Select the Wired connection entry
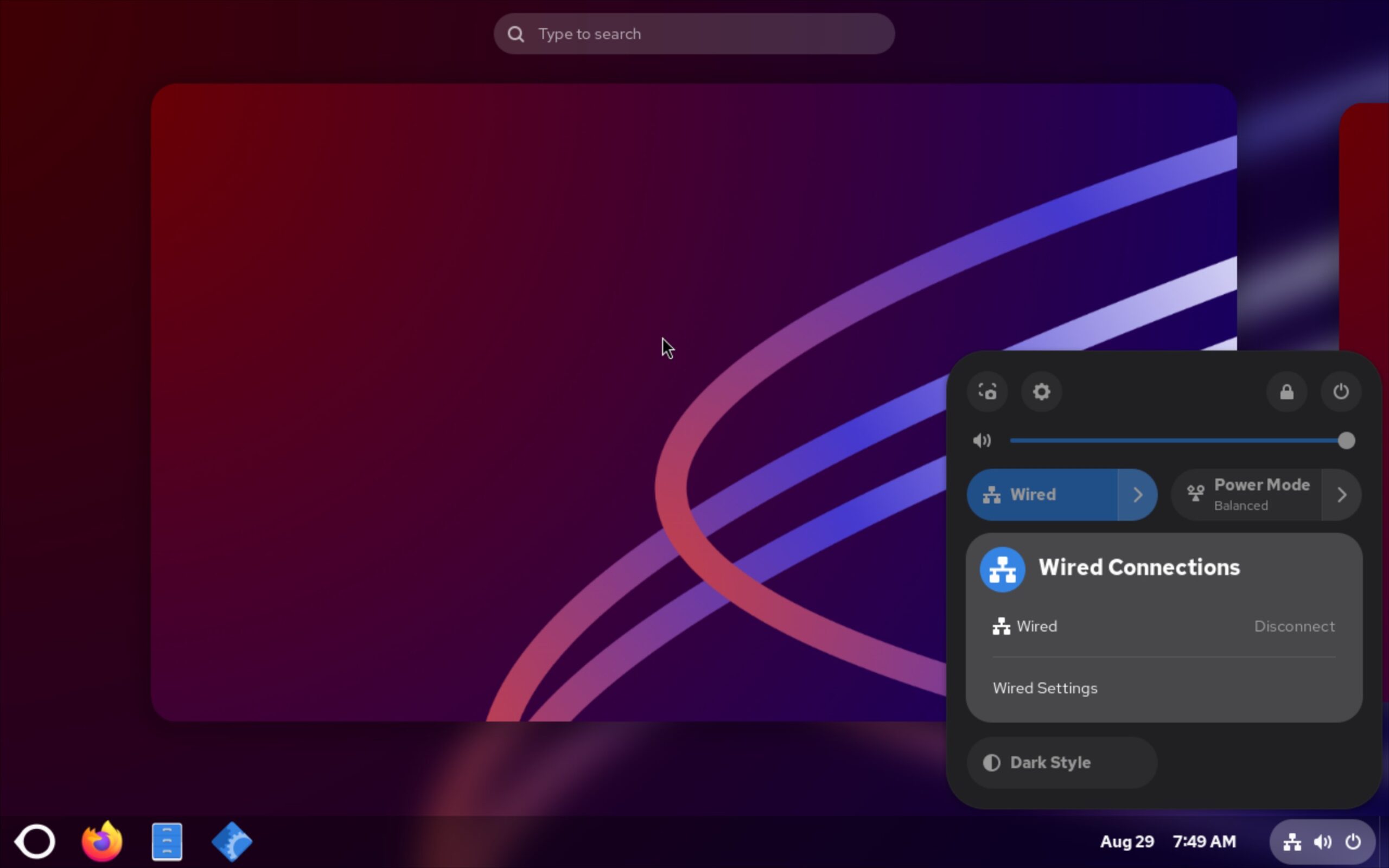Viewport: 1389px width, 868px height. 1164,626
